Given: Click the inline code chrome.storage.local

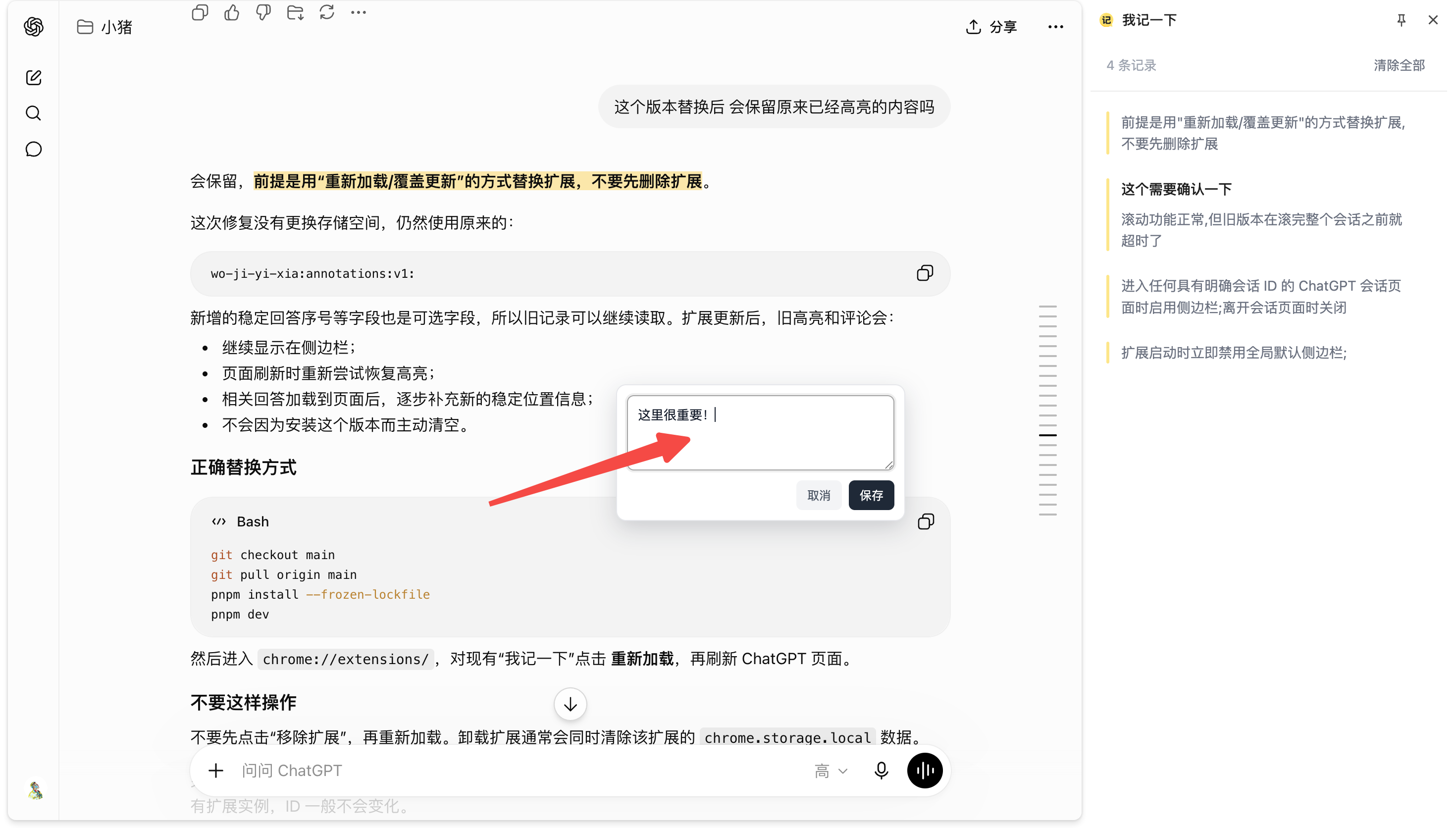Looking at the screenshot, I should pyautogui.click(x=787, y=737).
